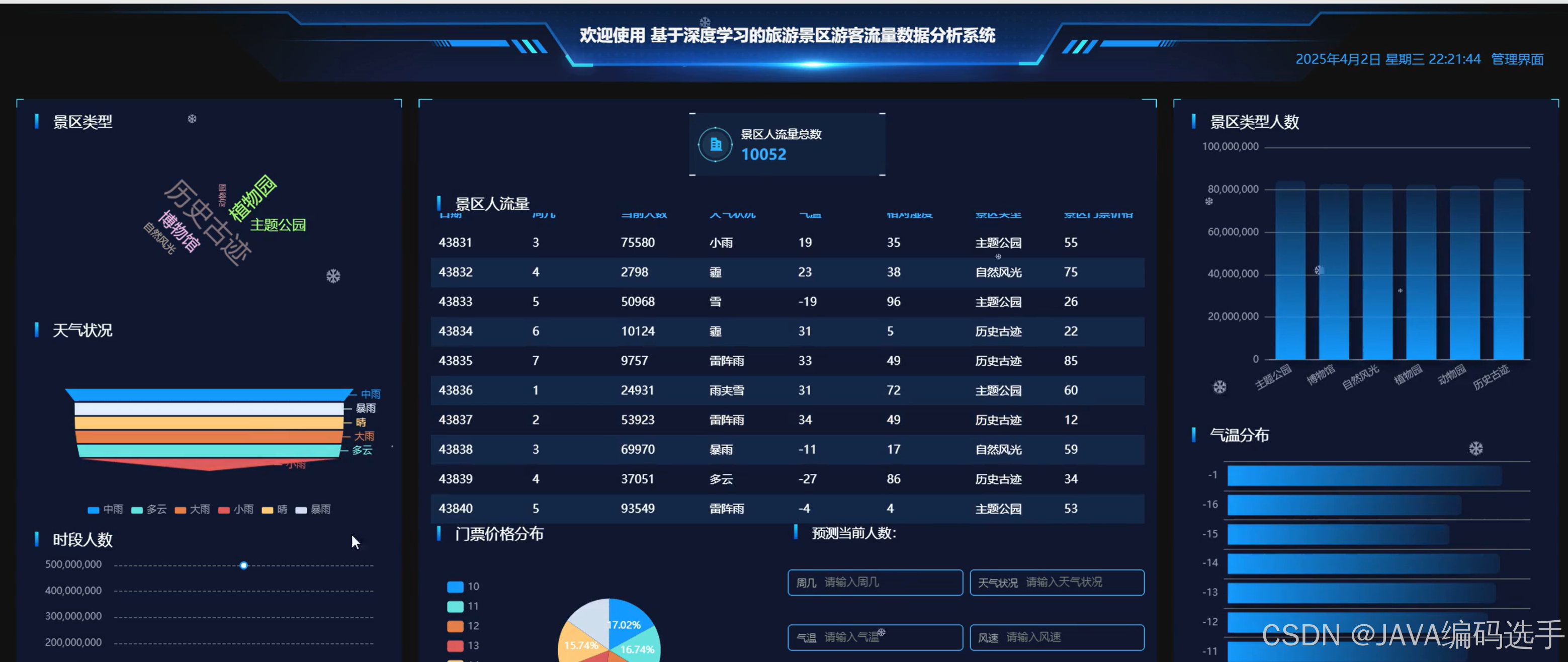Select date cell 43832 in the table

point(455,272)
